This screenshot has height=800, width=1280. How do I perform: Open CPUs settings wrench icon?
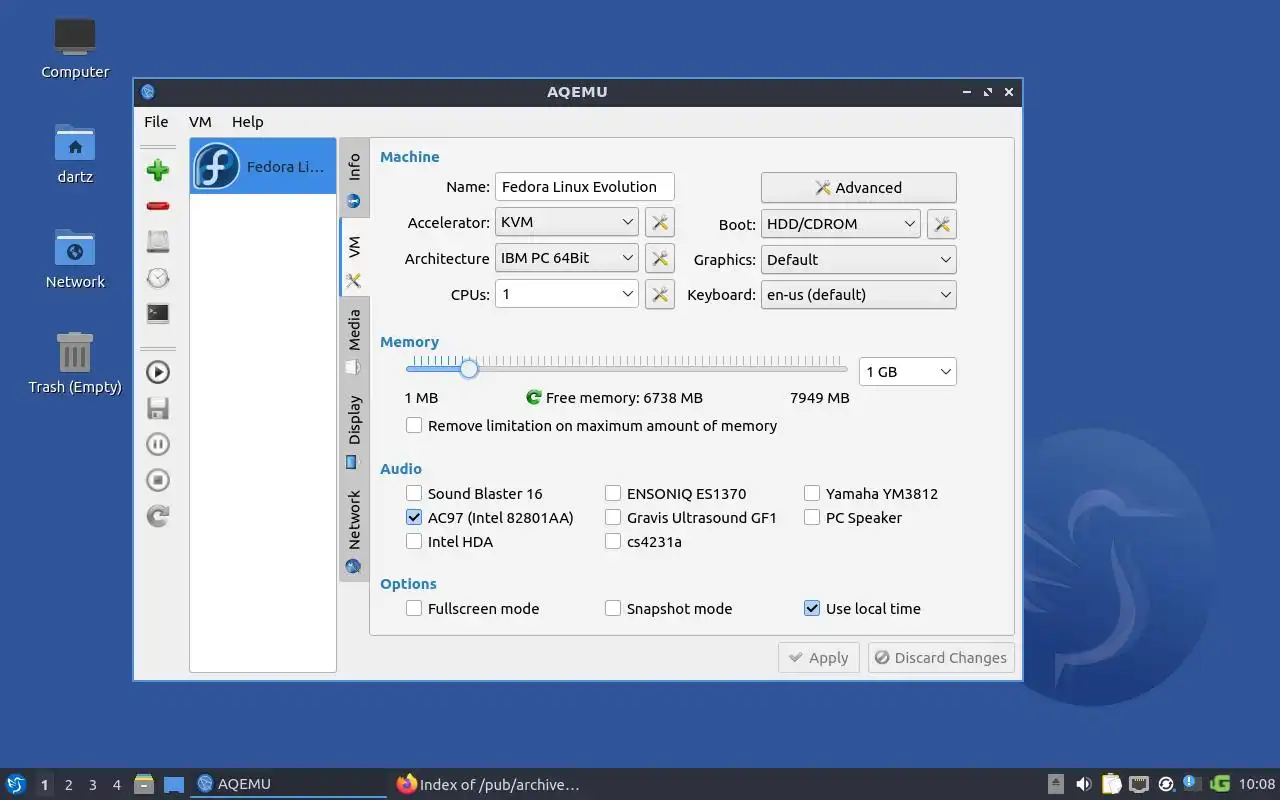[x=660, y=294]
